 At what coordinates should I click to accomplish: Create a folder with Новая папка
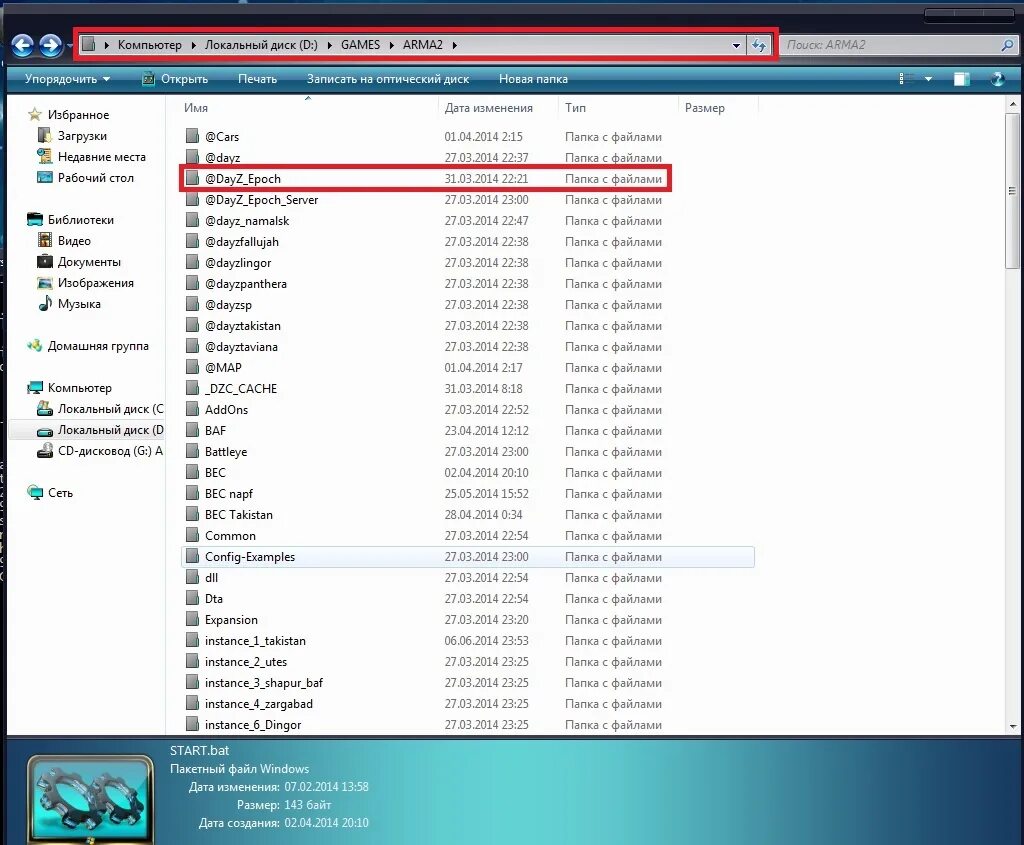pos(533,79)
